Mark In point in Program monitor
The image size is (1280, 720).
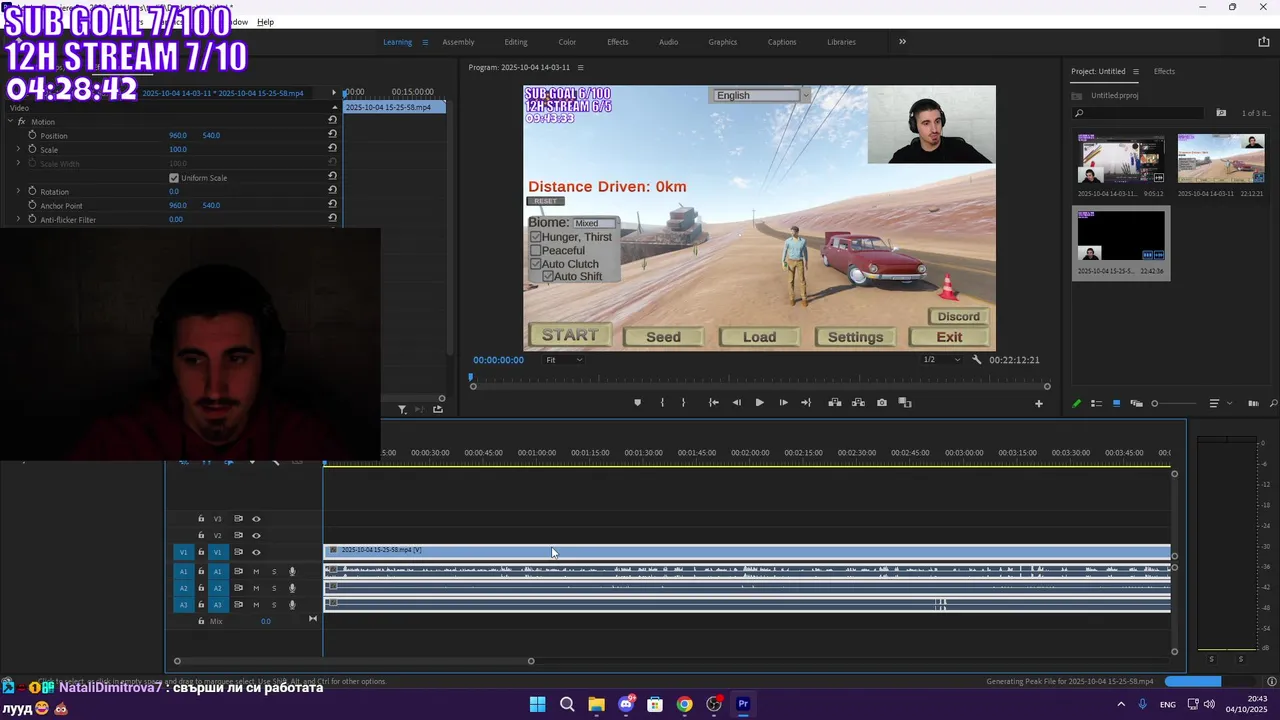click(x=662, y=403)
